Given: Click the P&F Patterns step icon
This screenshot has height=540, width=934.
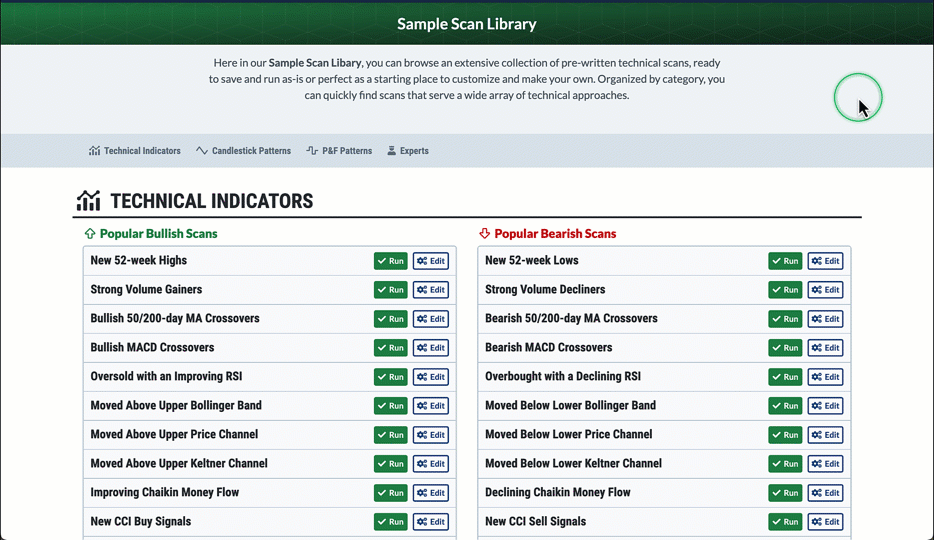Looking at the screenshot, I should pyautogui.click(x=312, y=151).
